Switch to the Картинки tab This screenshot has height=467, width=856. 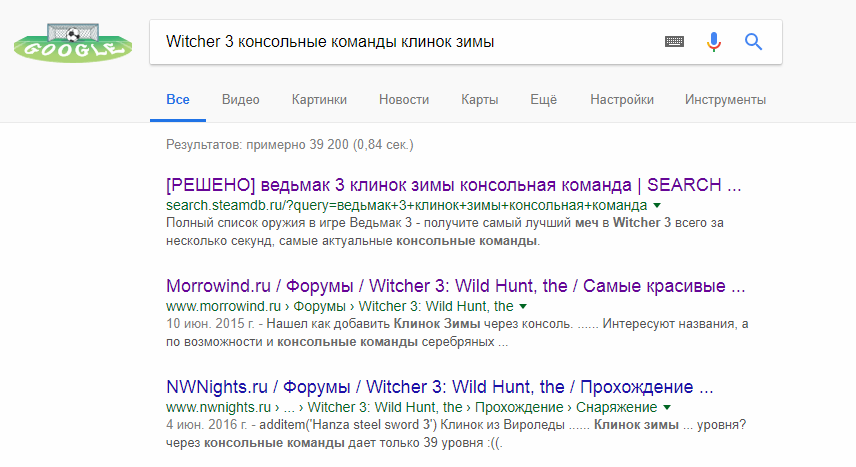pos(319,99)
